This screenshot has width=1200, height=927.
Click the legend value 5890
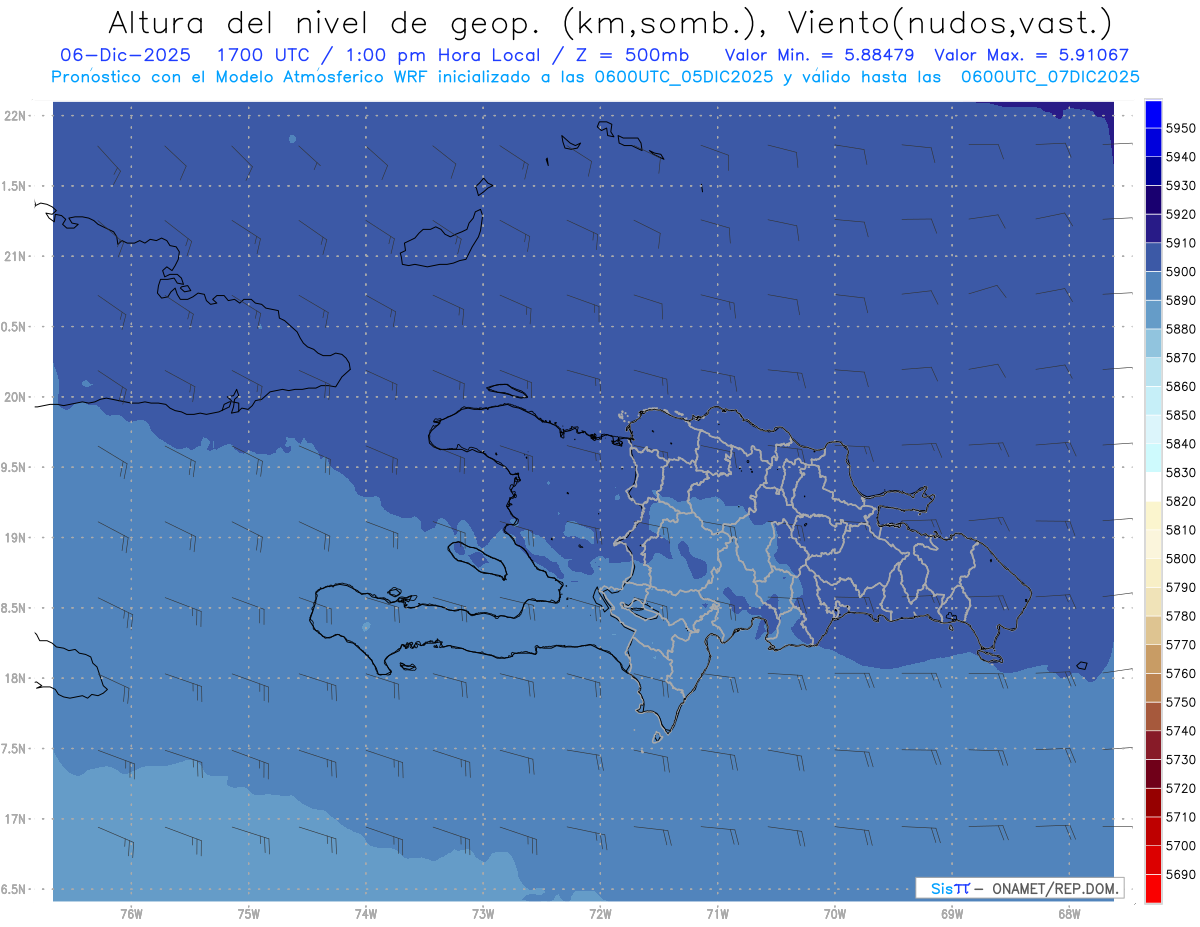[x=1180, y=300]
